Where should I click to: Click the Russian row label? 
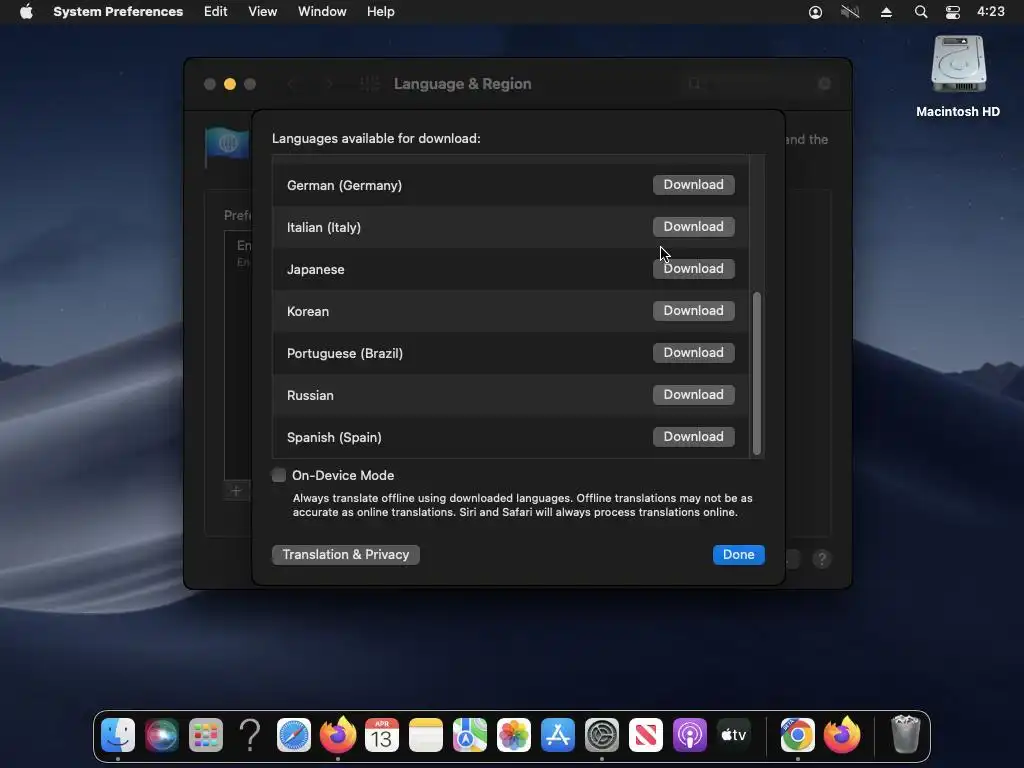point(310,395)
